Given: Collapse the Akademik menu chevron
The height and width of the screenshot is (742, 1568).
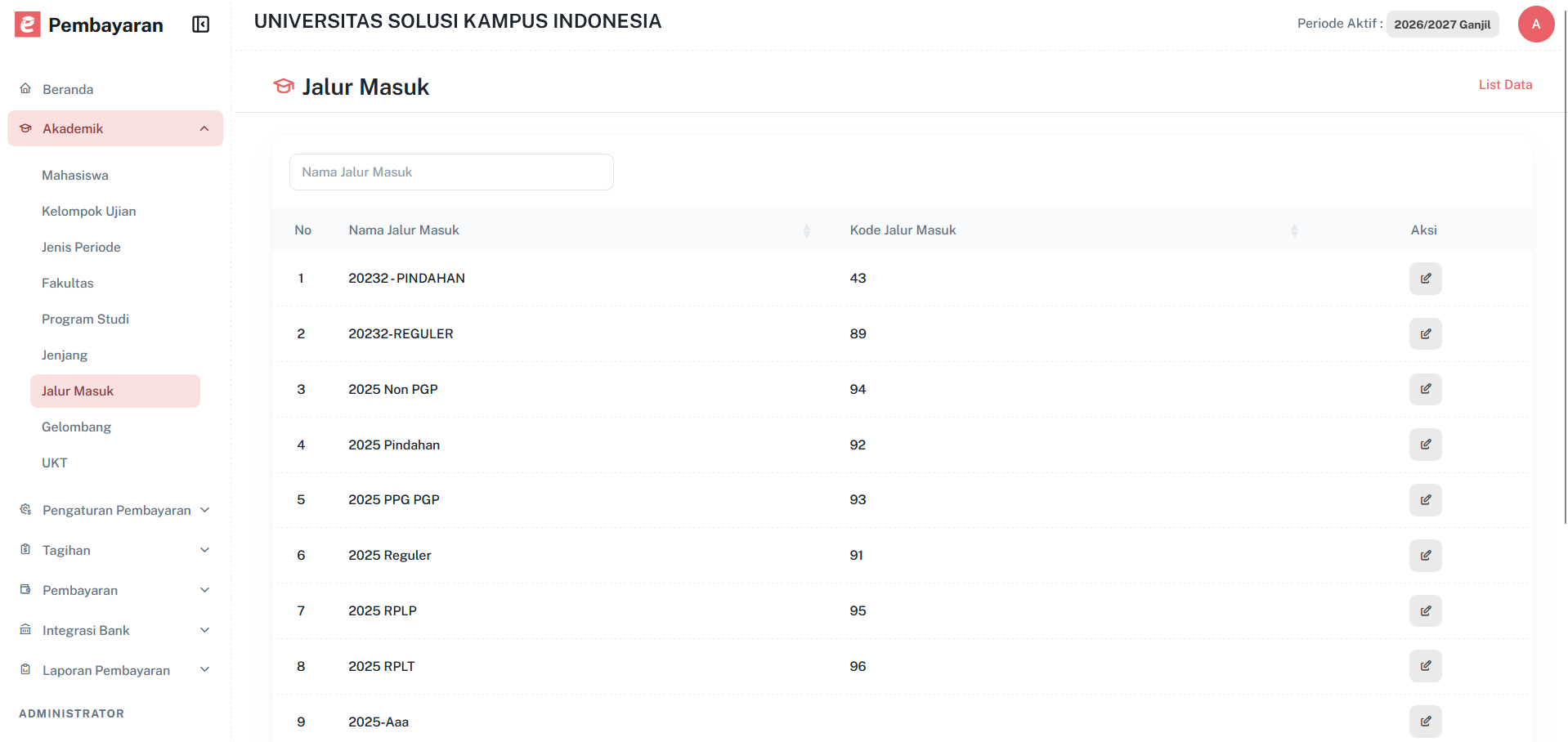Looking at the screenshot, I should pyautogui.click(x=204, y=128).
